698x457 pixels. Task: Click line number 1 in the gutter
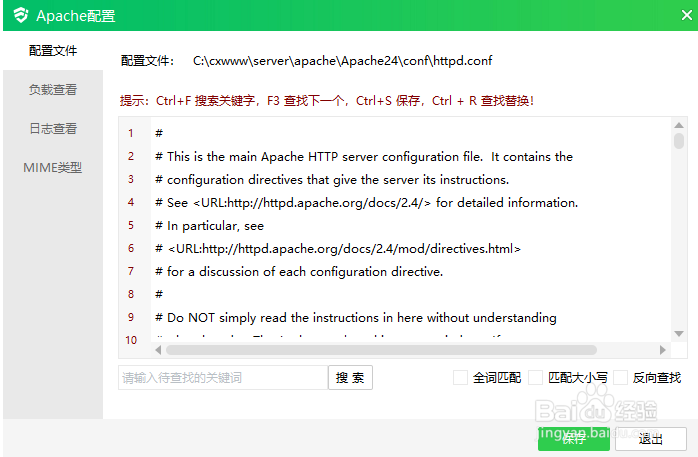pos(131,133)
